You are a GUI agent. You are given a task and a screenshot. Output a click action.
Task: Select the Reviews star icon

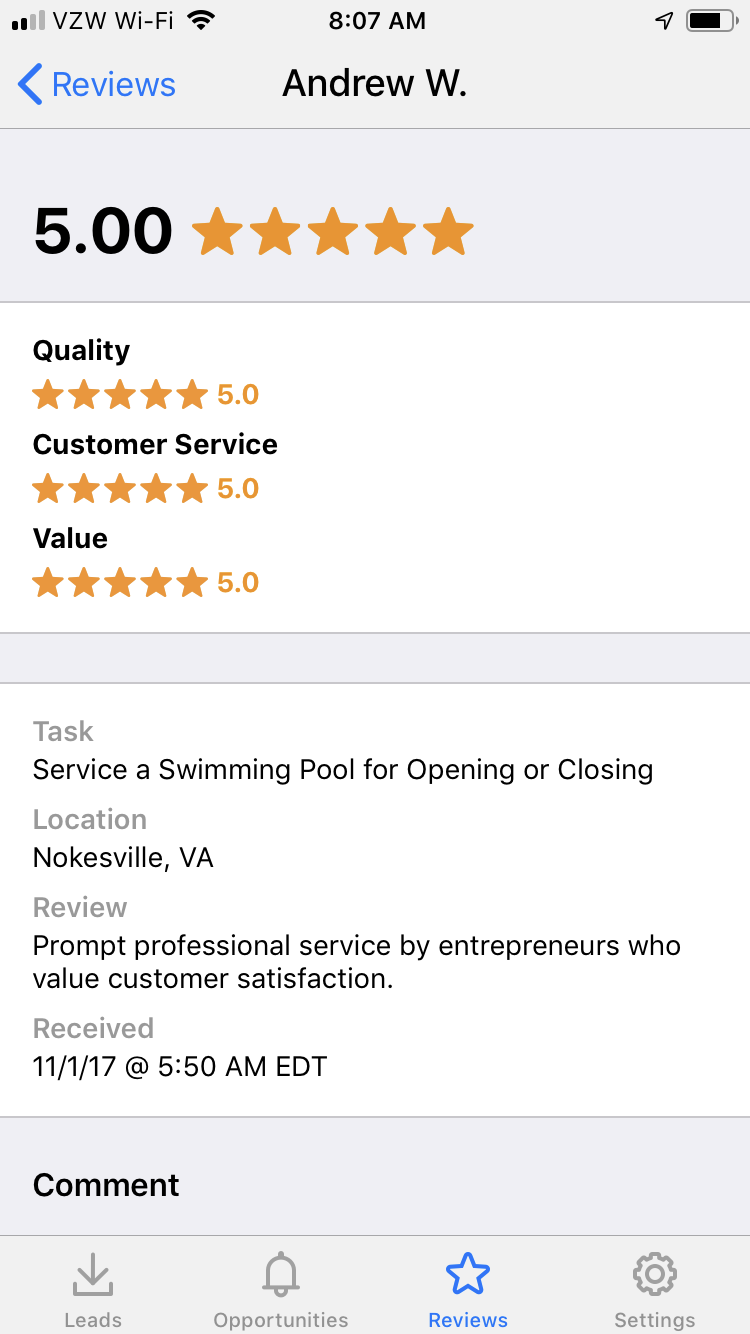click(x=468, y=1274)
